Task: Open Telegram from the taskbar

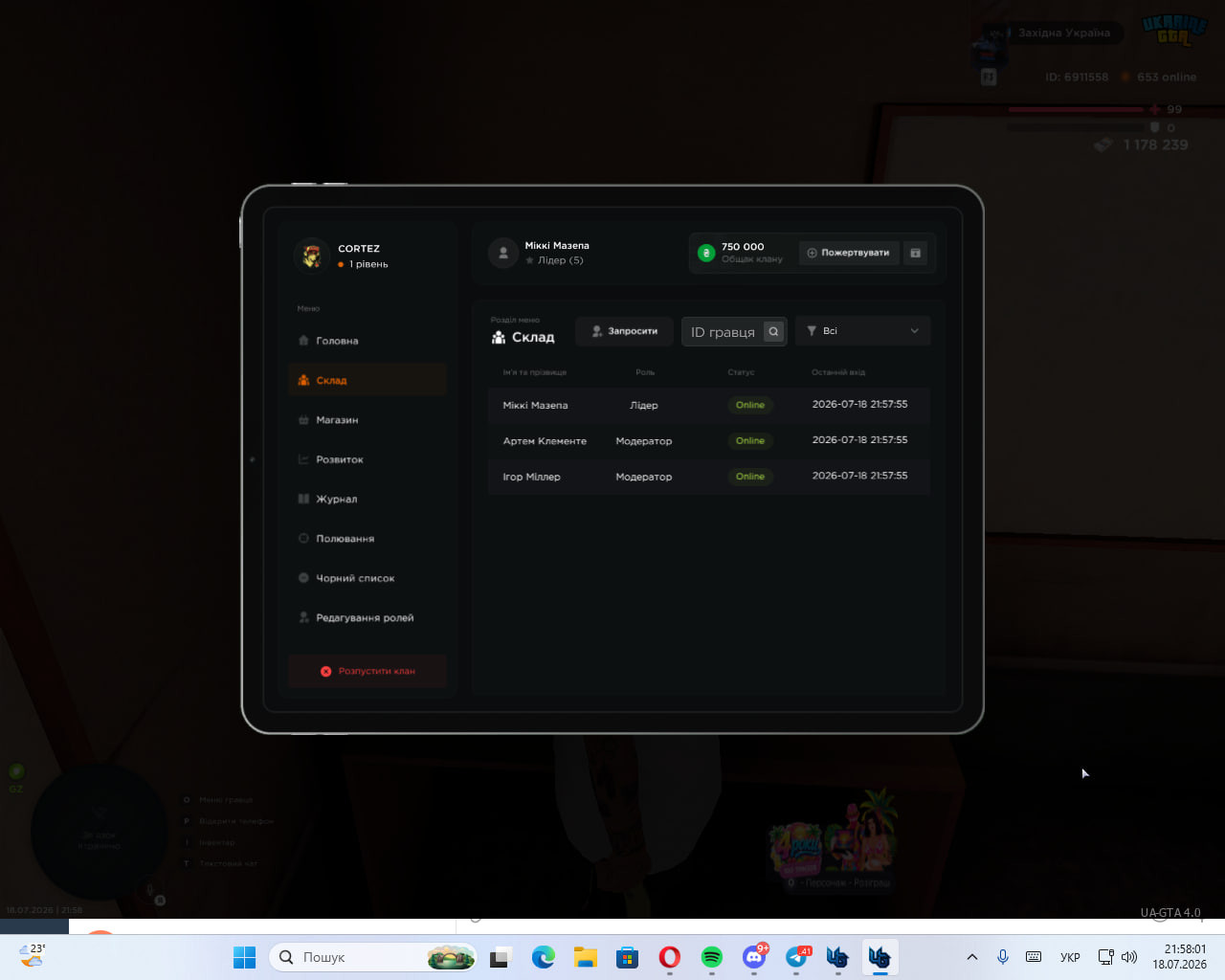Action: coord(796,957)
